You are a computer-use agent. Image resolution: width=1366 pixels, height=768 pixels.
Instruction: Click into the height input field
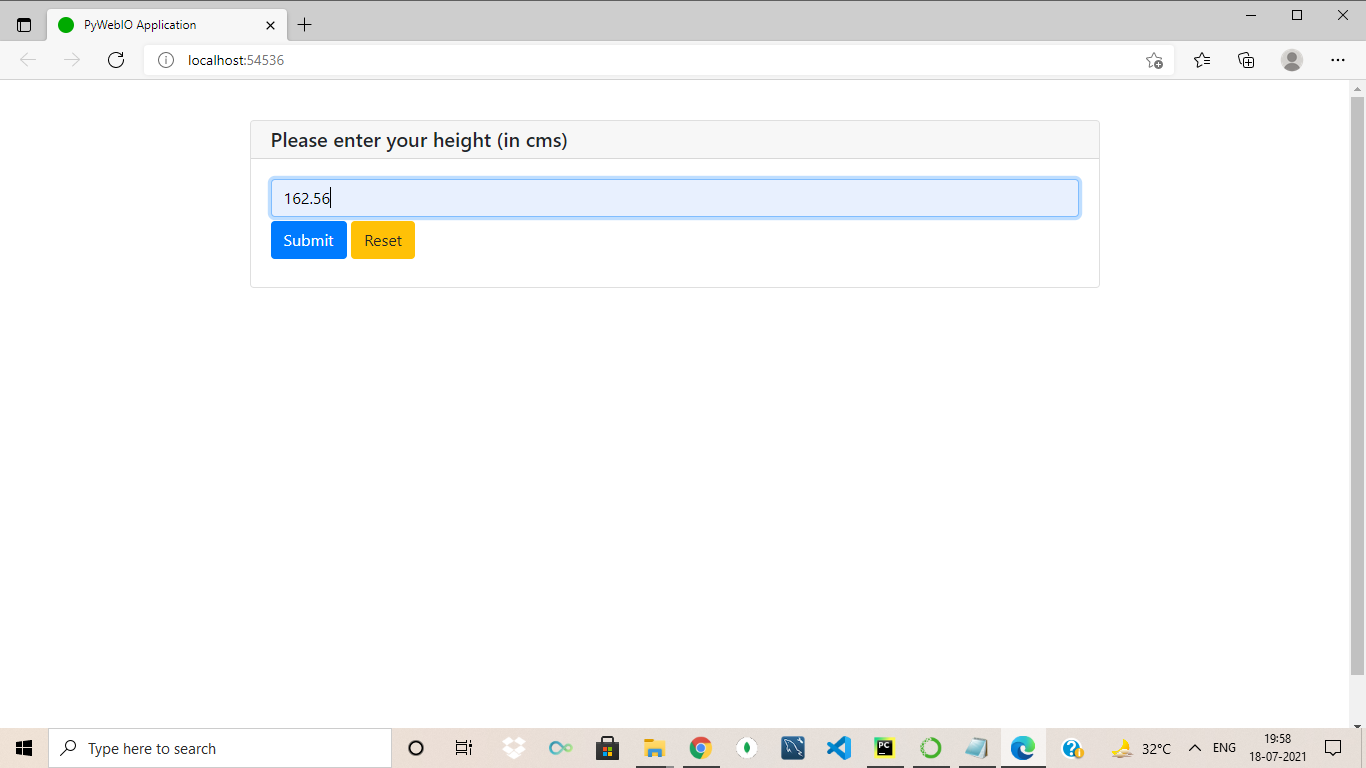[675, 198]
